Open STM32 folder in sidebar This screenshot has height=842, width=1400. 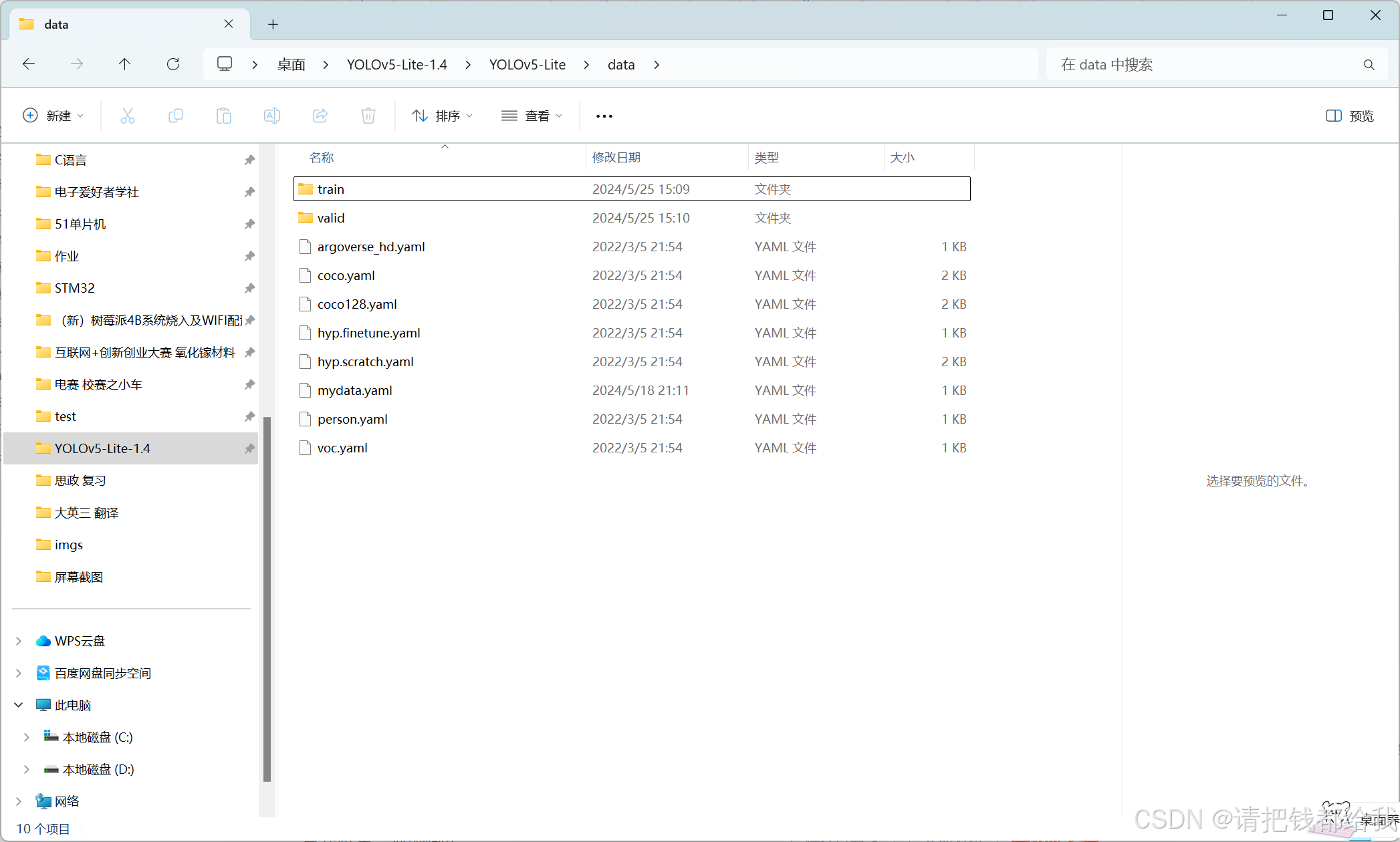(x=131, y=288)
